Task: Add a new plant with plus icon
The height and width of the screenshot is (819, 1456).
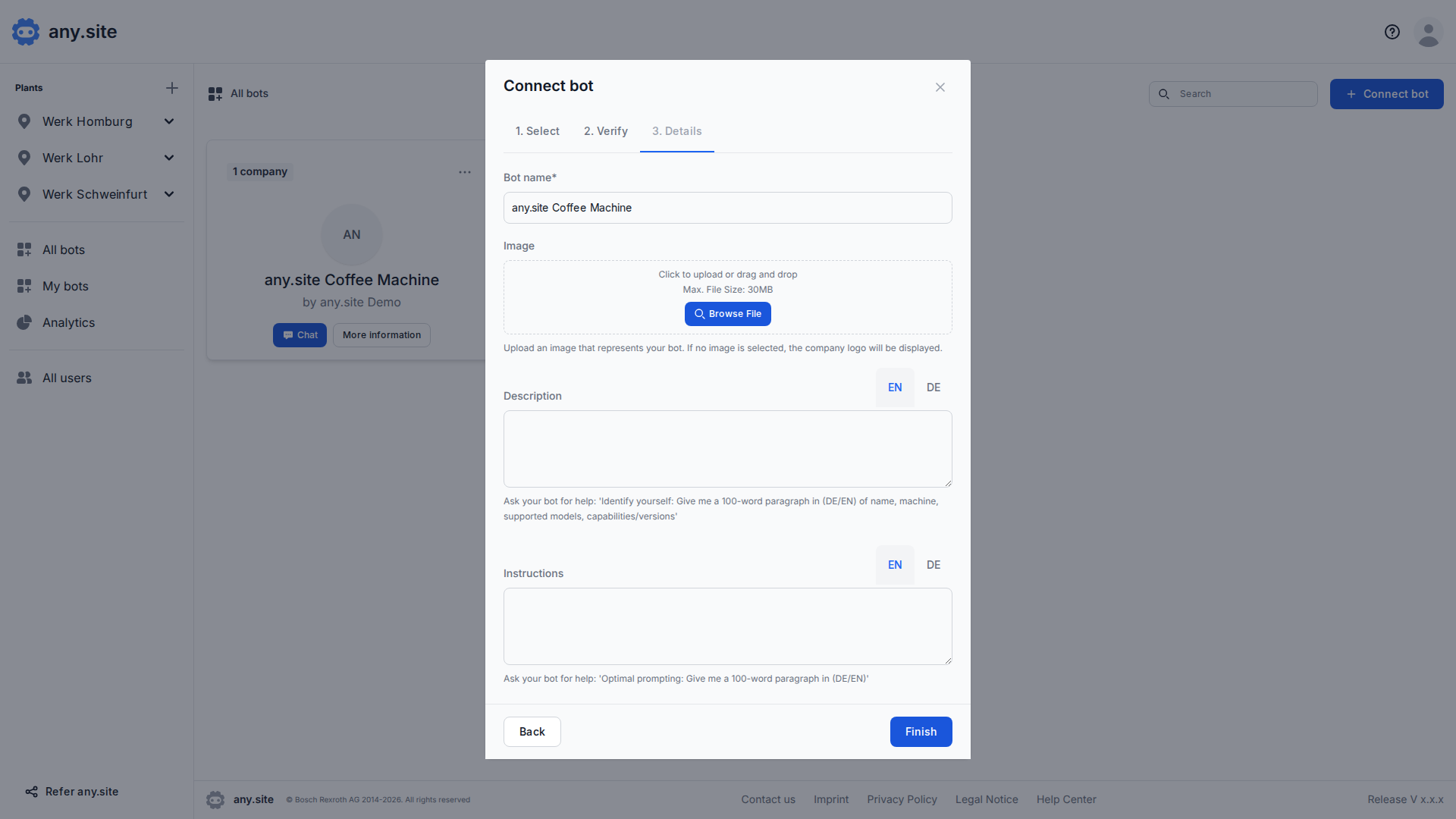Action: pos(172,88)
